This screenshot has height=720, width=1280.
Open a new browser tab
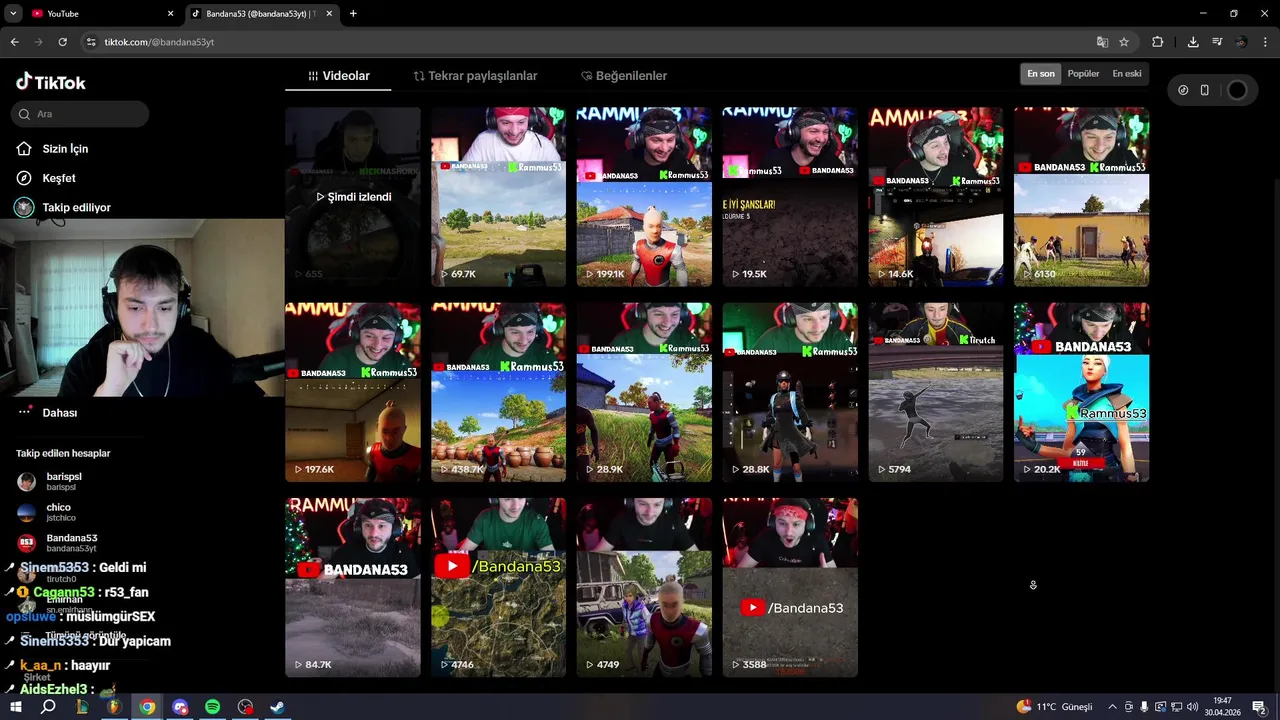point(353,14)
